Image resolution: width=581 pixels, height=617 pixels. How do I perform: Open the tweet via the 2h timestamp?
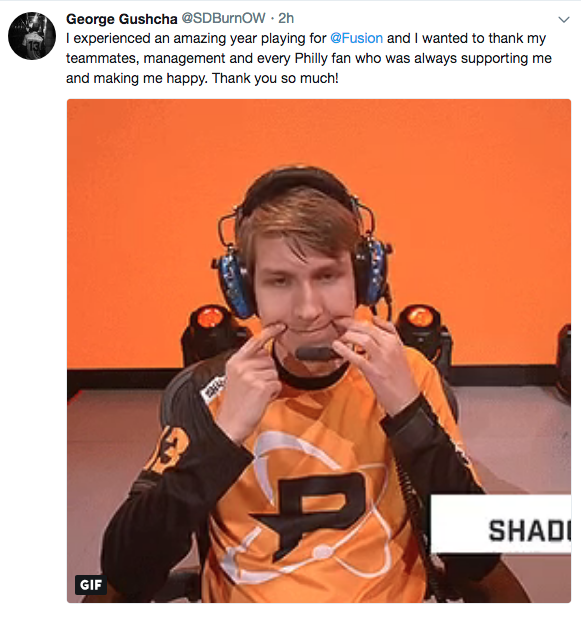coord(286,18)
